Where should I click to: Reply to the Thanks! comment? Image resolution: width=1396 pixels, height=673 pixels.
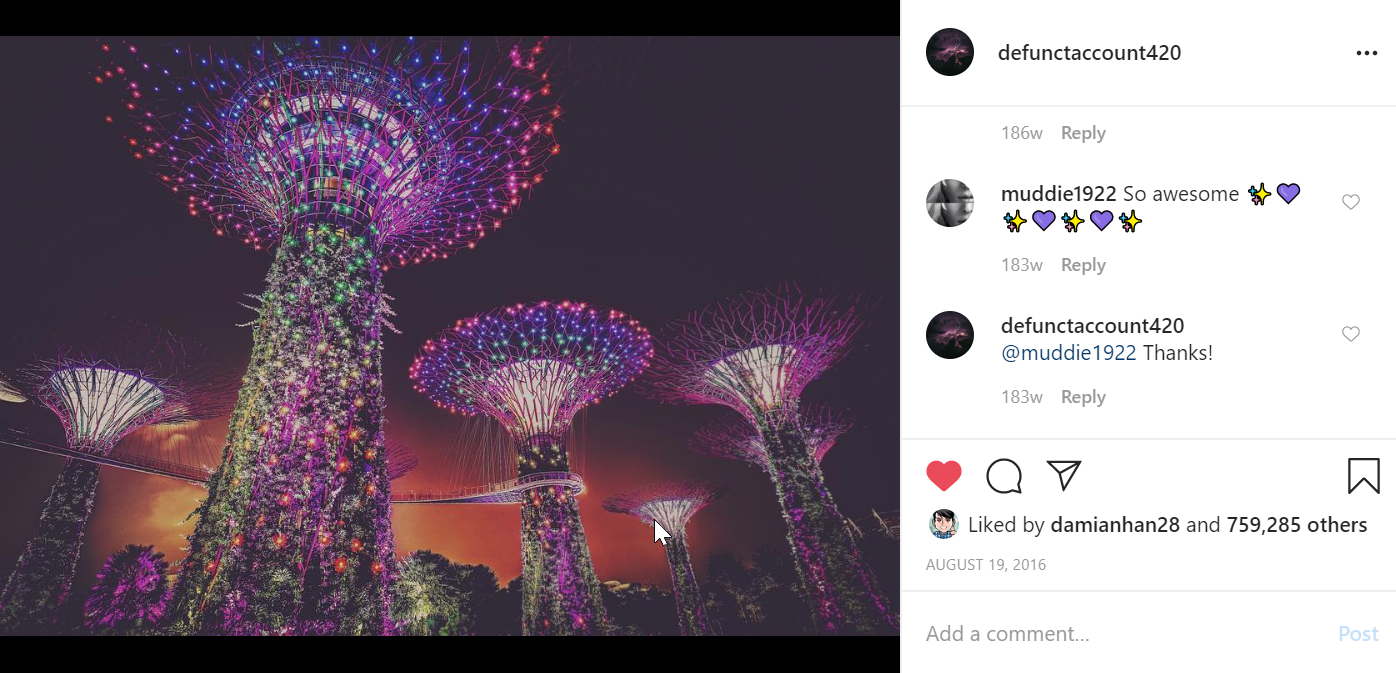[1083, 397]
